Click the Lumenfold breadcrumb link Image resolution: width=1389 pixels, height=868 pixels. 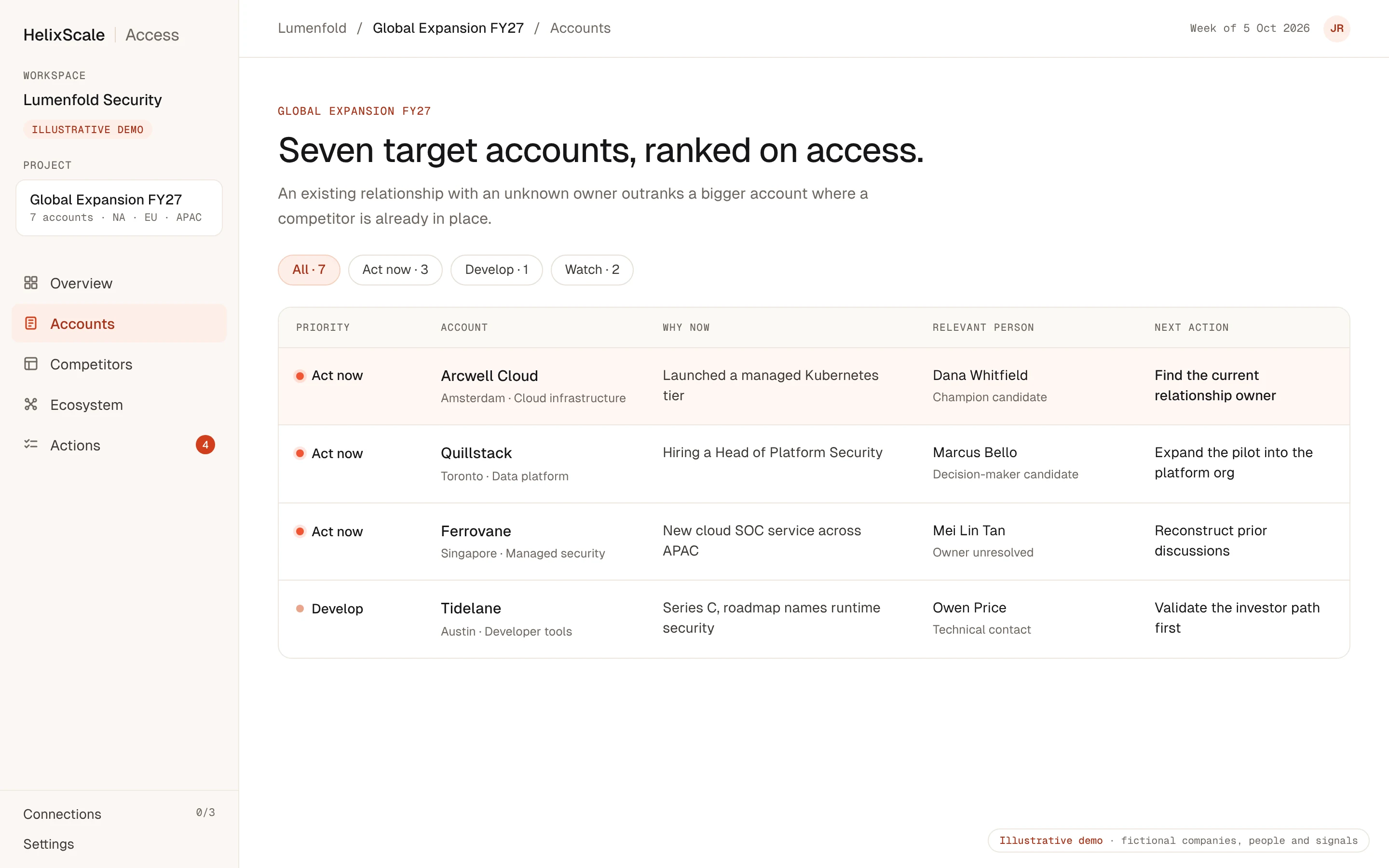pos(312,28)
